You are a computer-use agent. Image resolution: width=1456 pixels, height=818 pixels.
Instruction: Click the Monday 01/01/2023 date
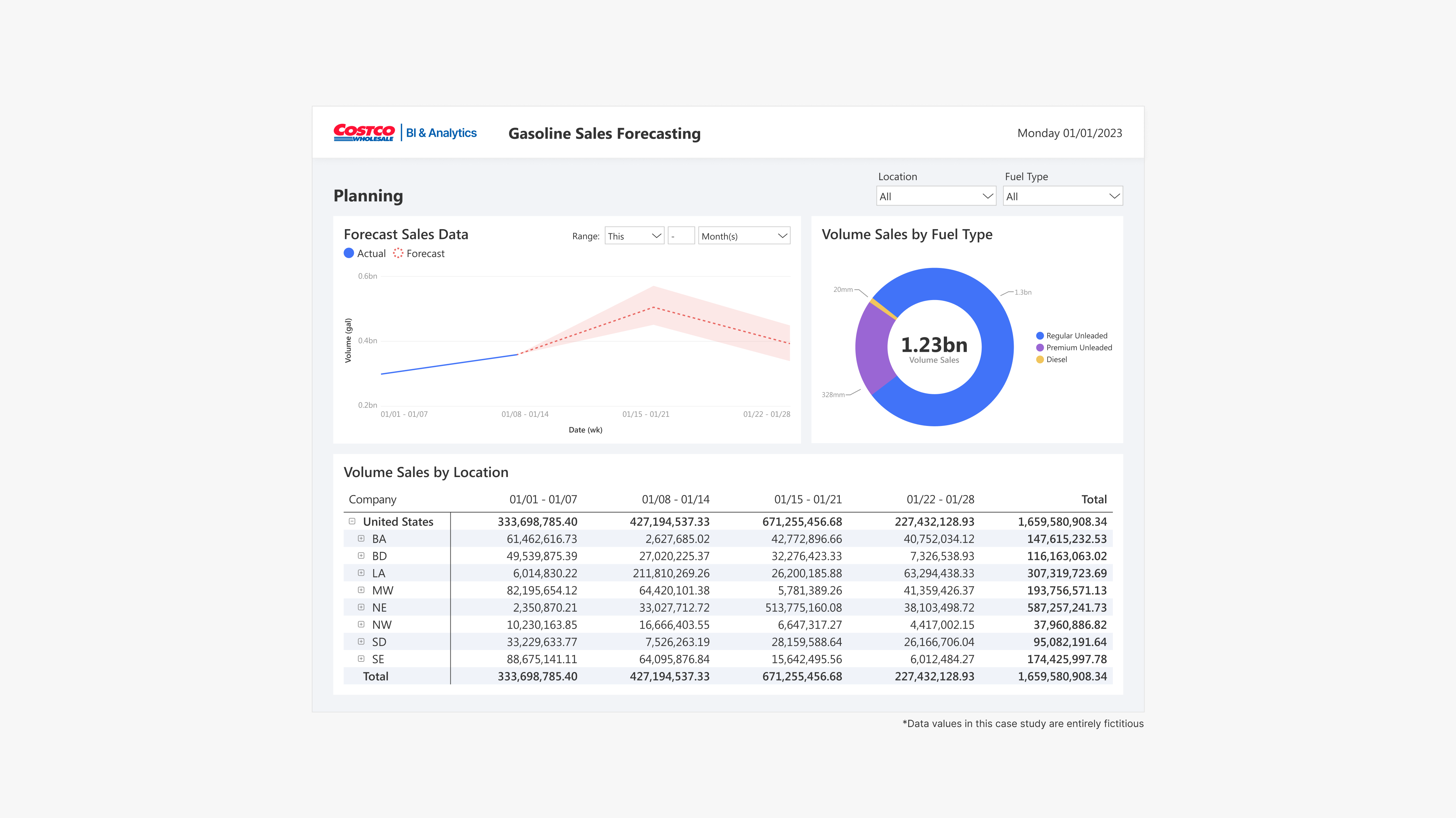1069,133
